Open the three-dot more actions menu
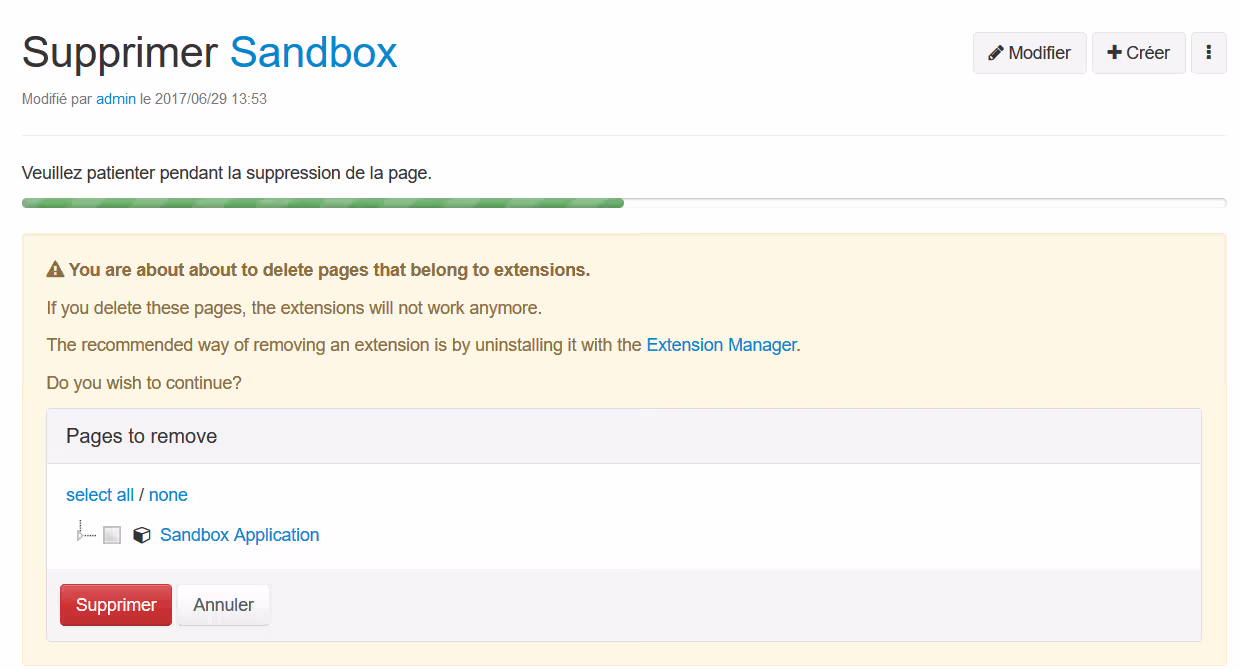The height and width of the screenshot is (669, 1241). [1208, 53]
